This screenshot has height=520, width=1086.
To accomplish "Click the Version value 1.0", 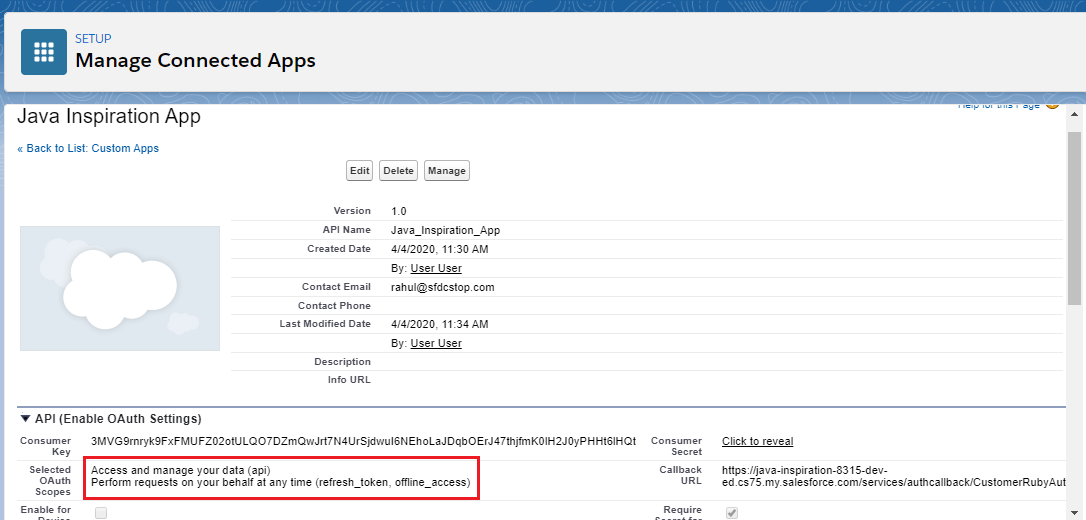I will coord(398,211).
